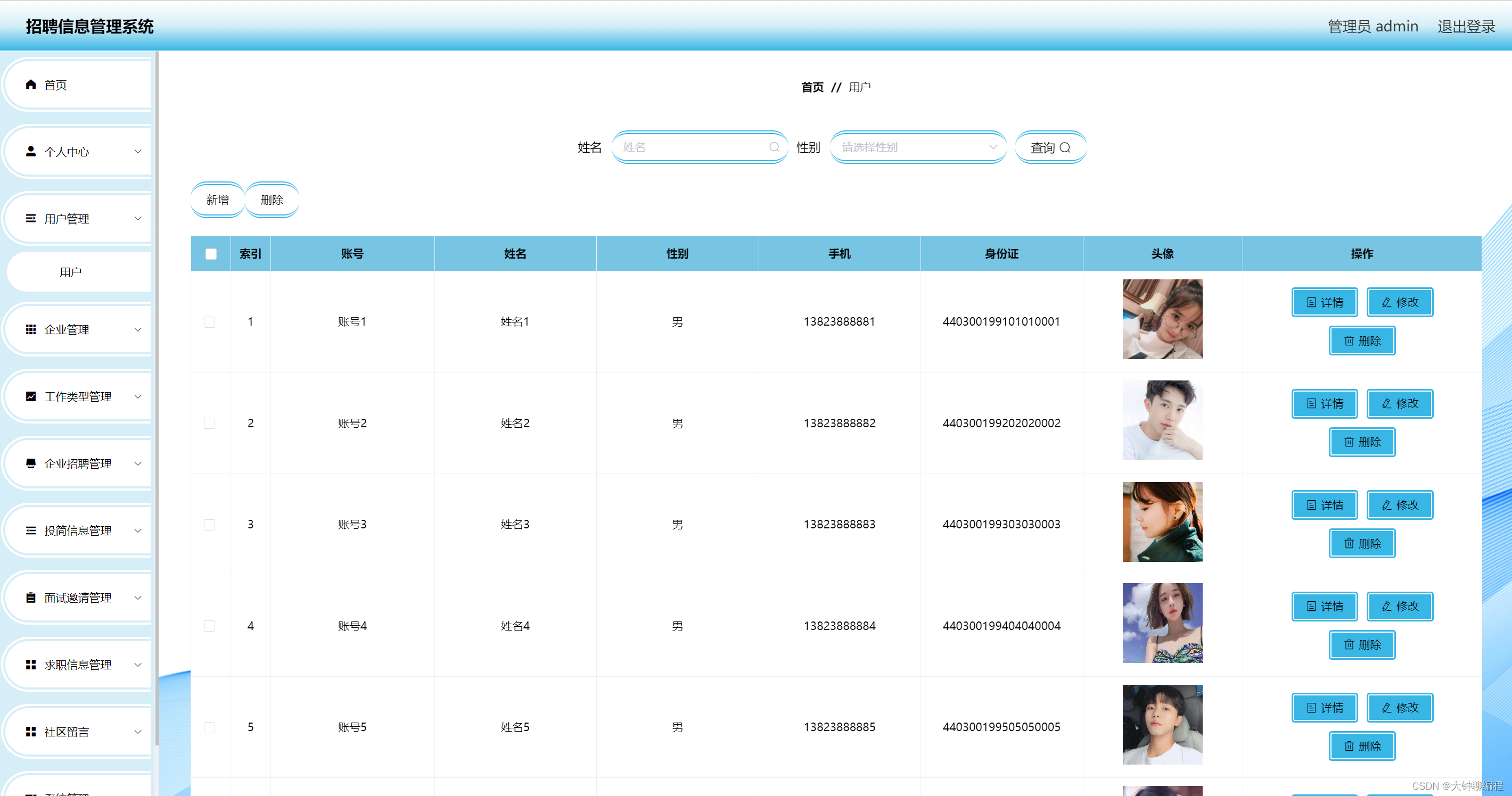Click the avatar thumbnail of 姓名5
This screenshot has width=1512, height=796.
pyautogui.click(x=1162, y=725)
